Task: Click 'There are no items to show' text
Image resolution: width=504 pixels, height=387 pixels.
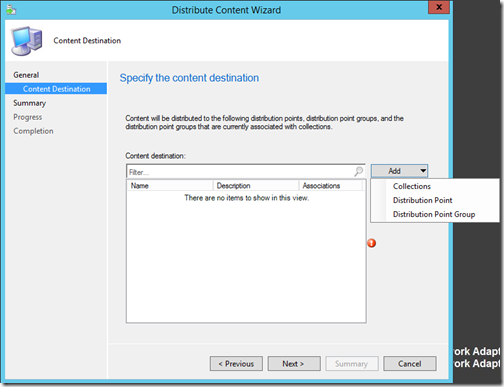Action: pyautogui.click(x=247, y=198)
